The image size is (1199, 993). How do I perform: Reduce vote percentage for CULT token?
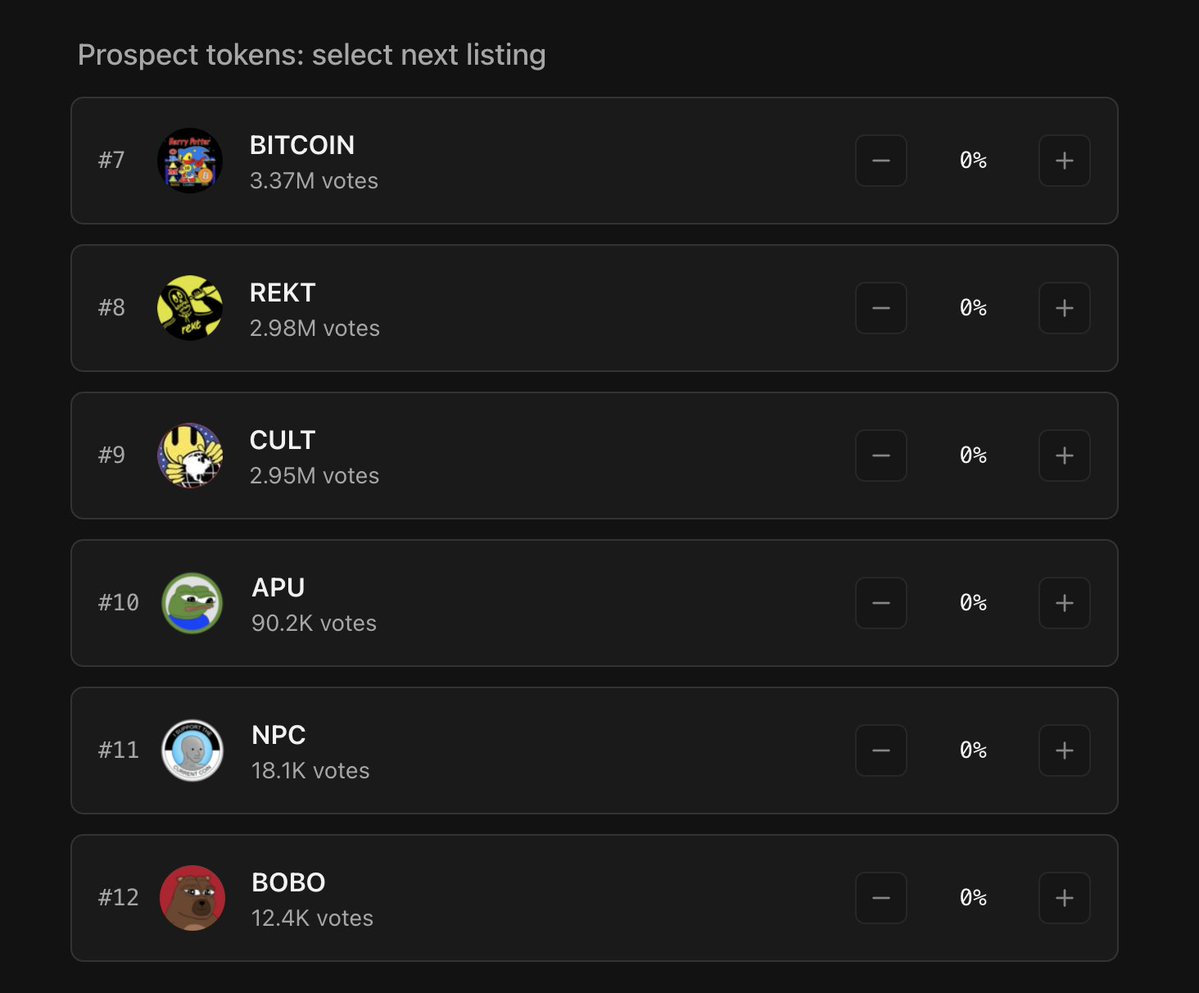[881, 456]
